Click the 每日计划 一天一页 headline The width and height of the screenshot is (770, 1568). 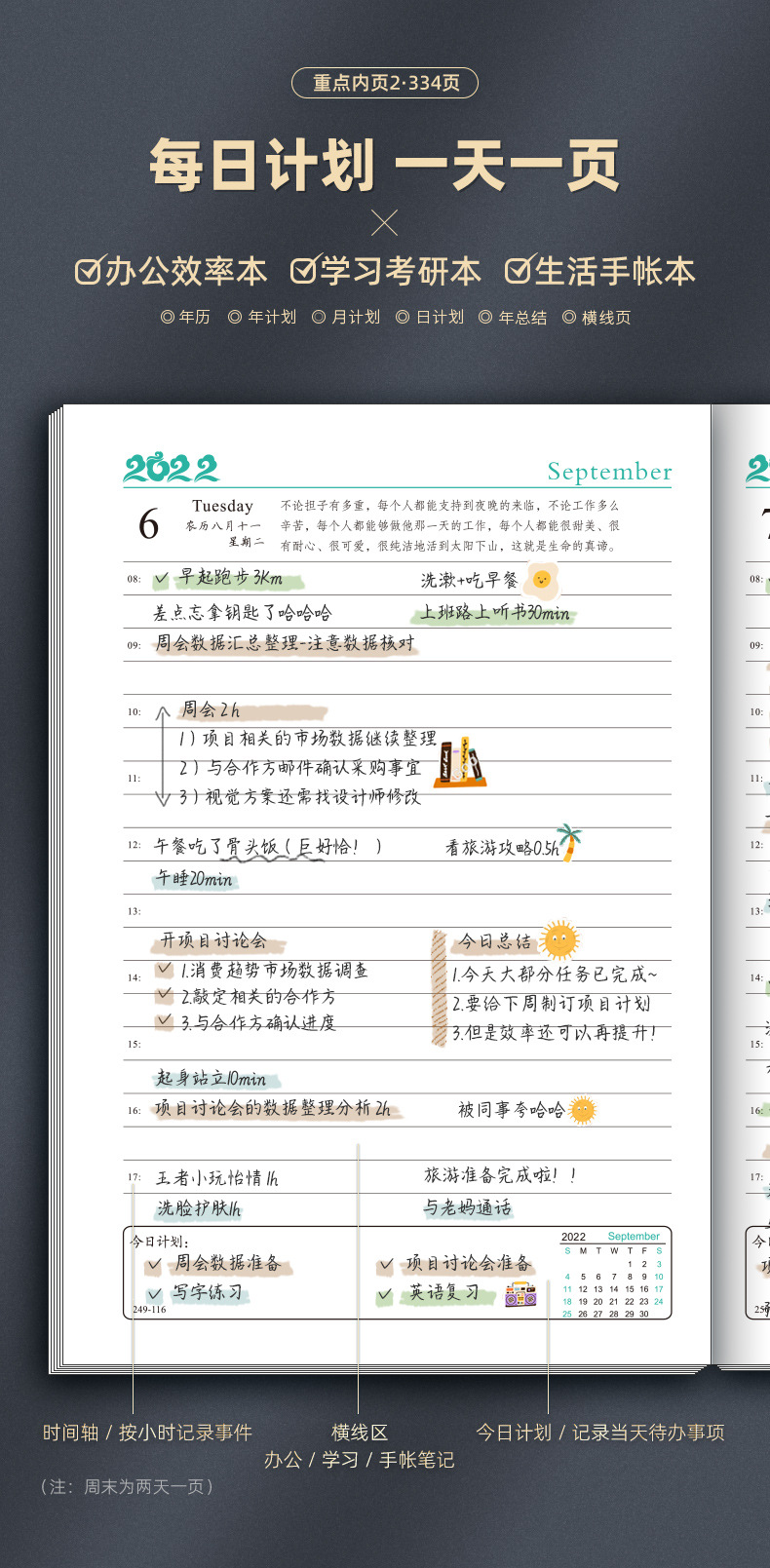click(x=385, y=165)
